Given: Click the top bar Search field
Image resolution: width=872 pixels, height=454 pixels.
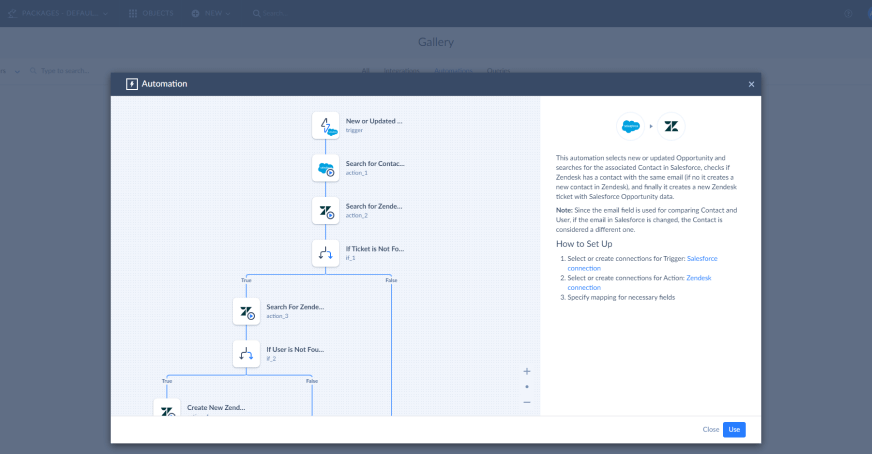Looking at the screenshot, I should click(x=271, y=13).
